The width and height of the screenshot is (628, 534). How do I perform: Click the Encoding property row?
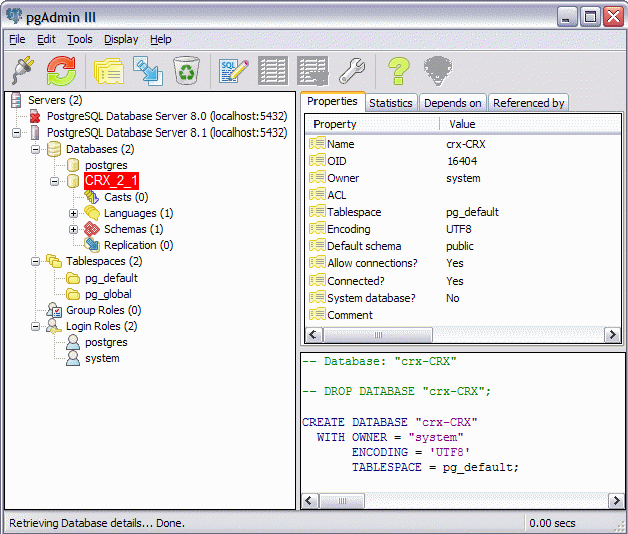[x=465, y=229]
